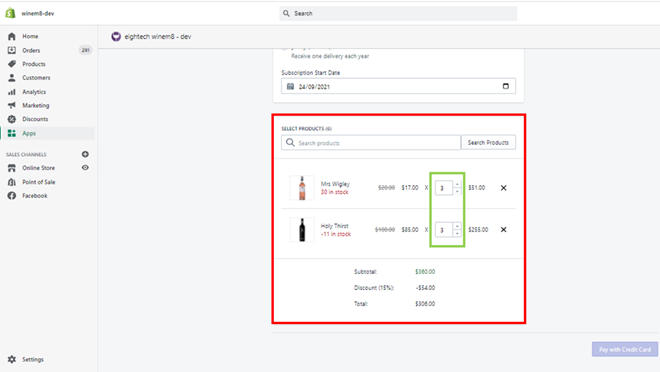Click the Products tag icon

tap(12, 64)
